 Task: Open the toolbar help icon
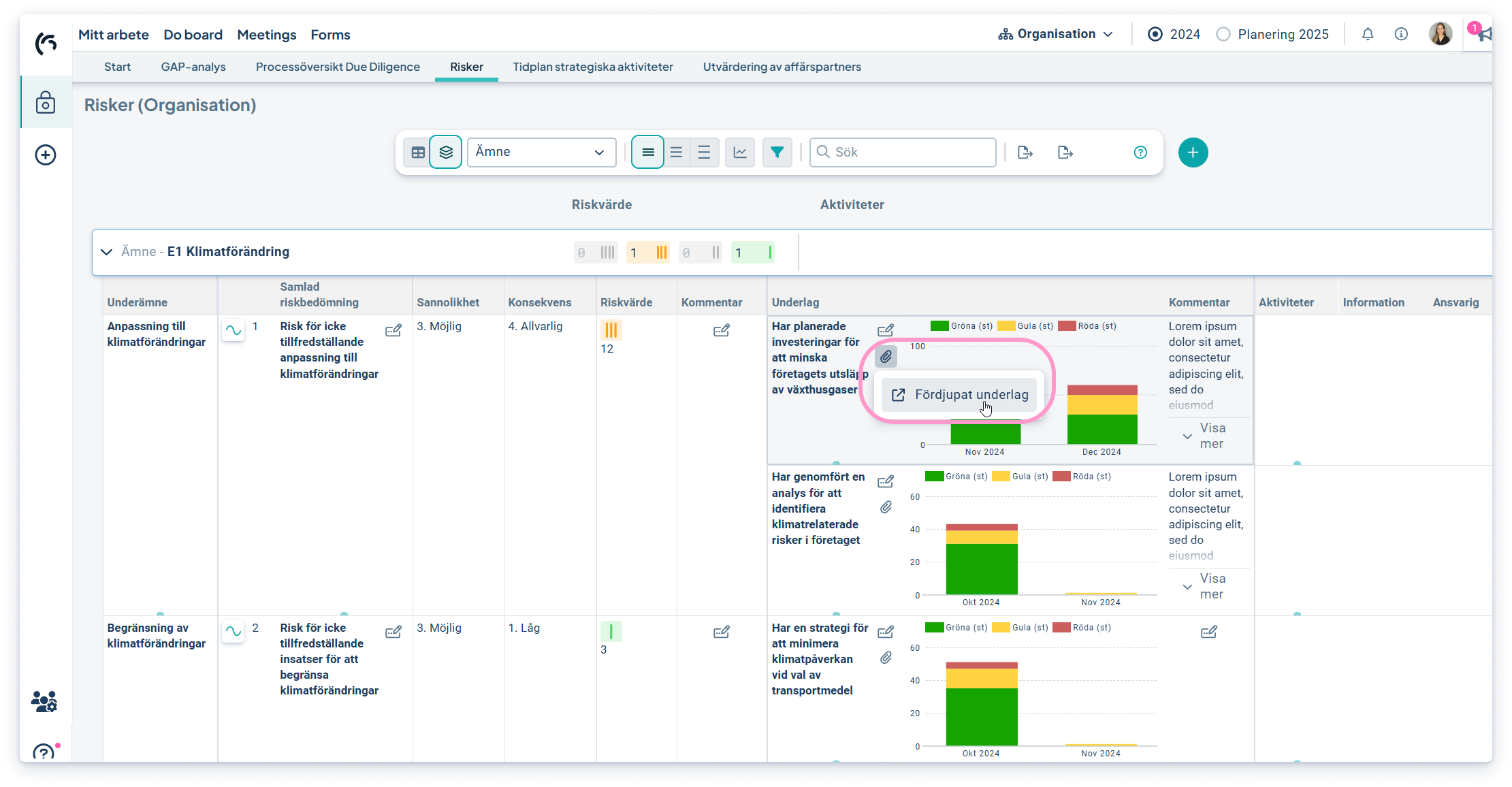[x=1140, y=152]
